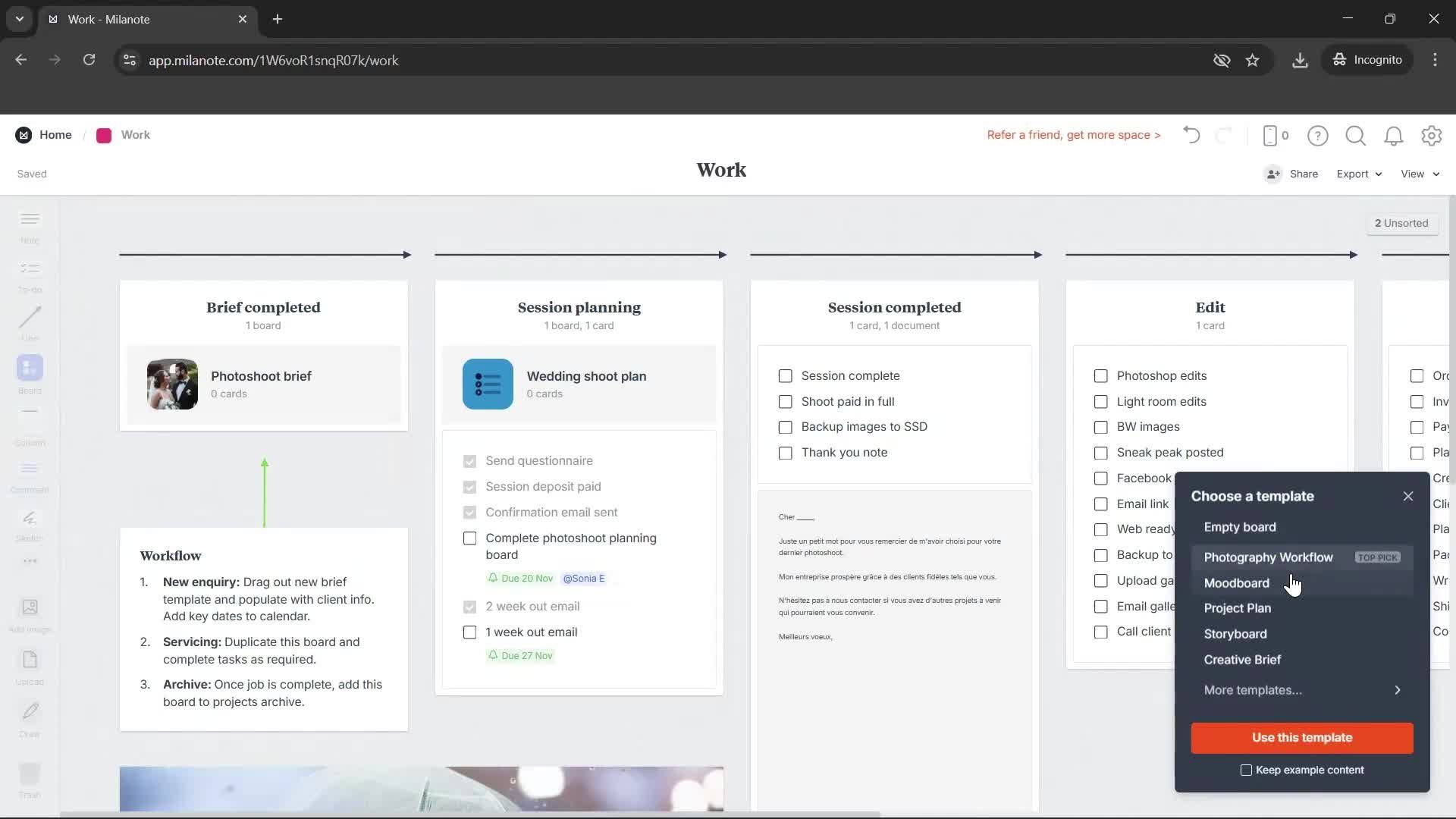Navigate Home via the breadcrumb
The image size is (1456, 819).
click(x=56, y=135)
